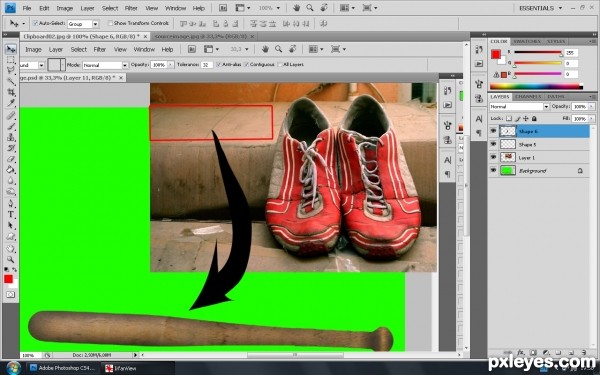This screenshot has width=600, height=375.
Task: Open the Windows Start menu
Action: tap(13, 368)
